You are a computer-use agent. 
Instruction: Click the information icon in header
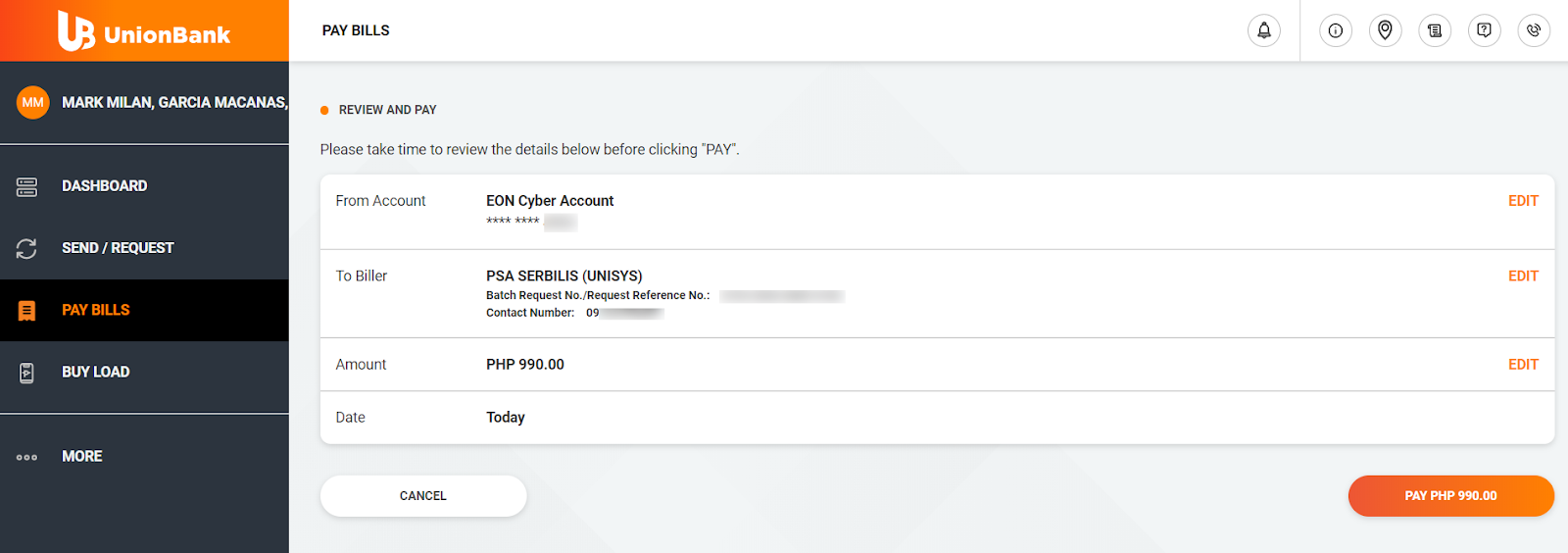point(1336,30)
